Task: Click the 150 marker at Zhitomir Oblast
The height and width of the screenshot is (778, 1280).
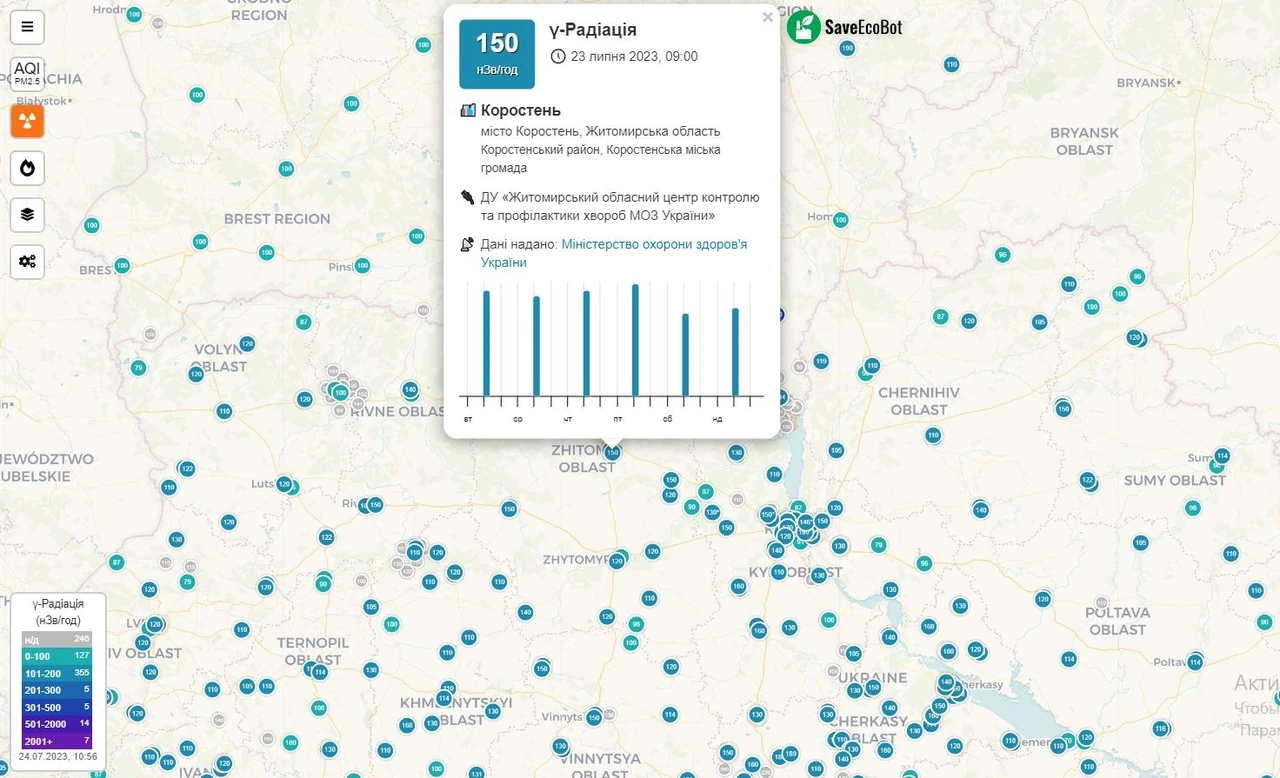Action: [613, 453]
